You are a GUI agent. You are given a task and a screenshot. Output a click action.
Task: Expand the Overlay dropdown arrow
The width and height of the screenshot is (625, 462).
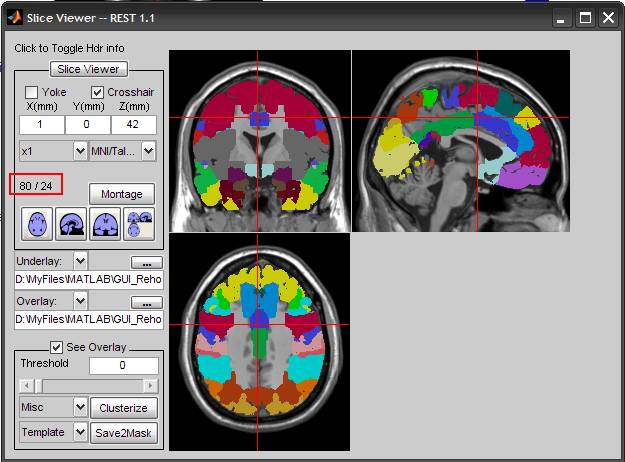(x=81, y=301)
